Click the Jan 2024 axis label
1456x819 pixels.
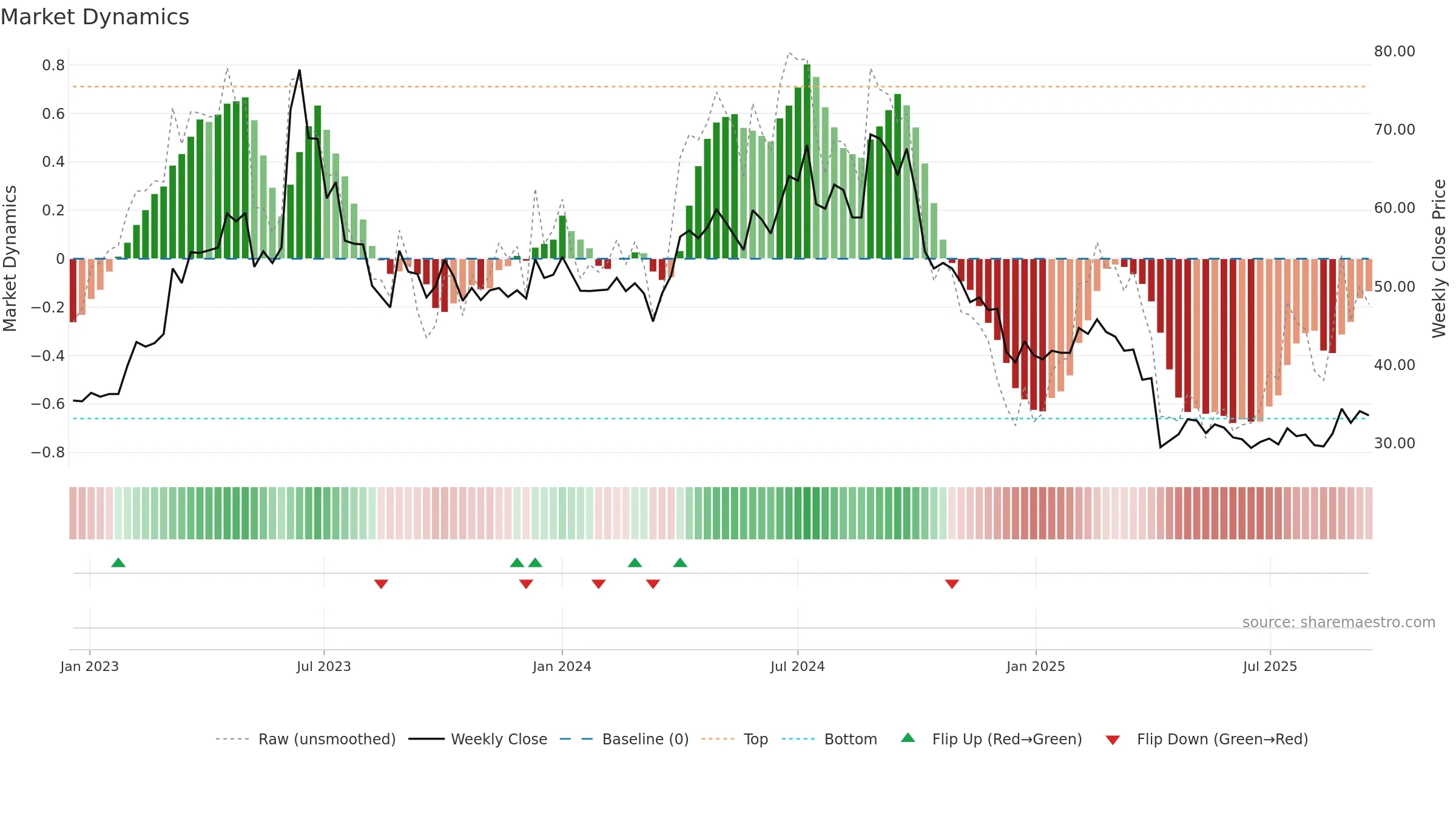[x=562, y=666]
